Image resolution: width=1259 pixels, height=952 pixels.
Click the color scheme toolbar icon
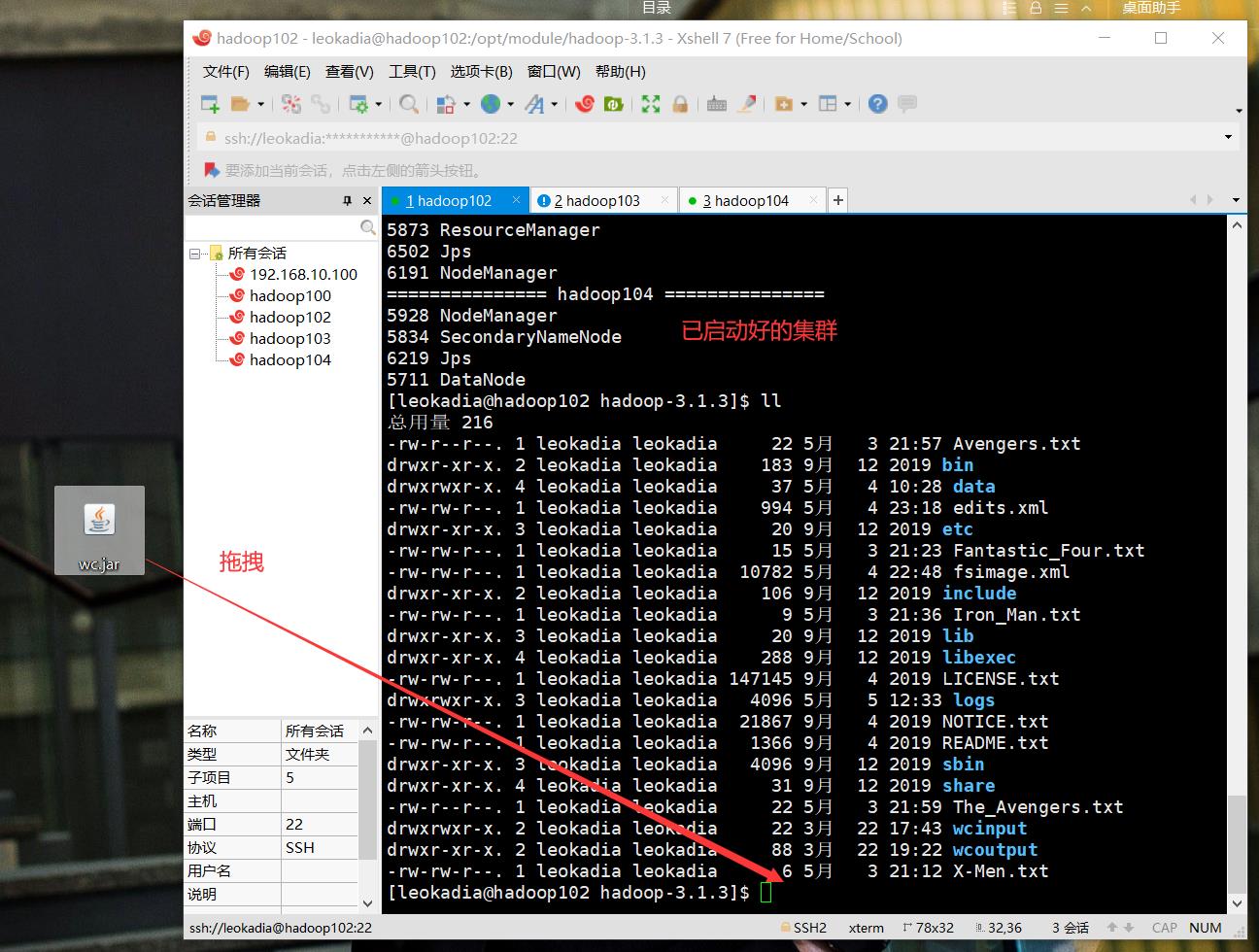(x=447, y=104)
